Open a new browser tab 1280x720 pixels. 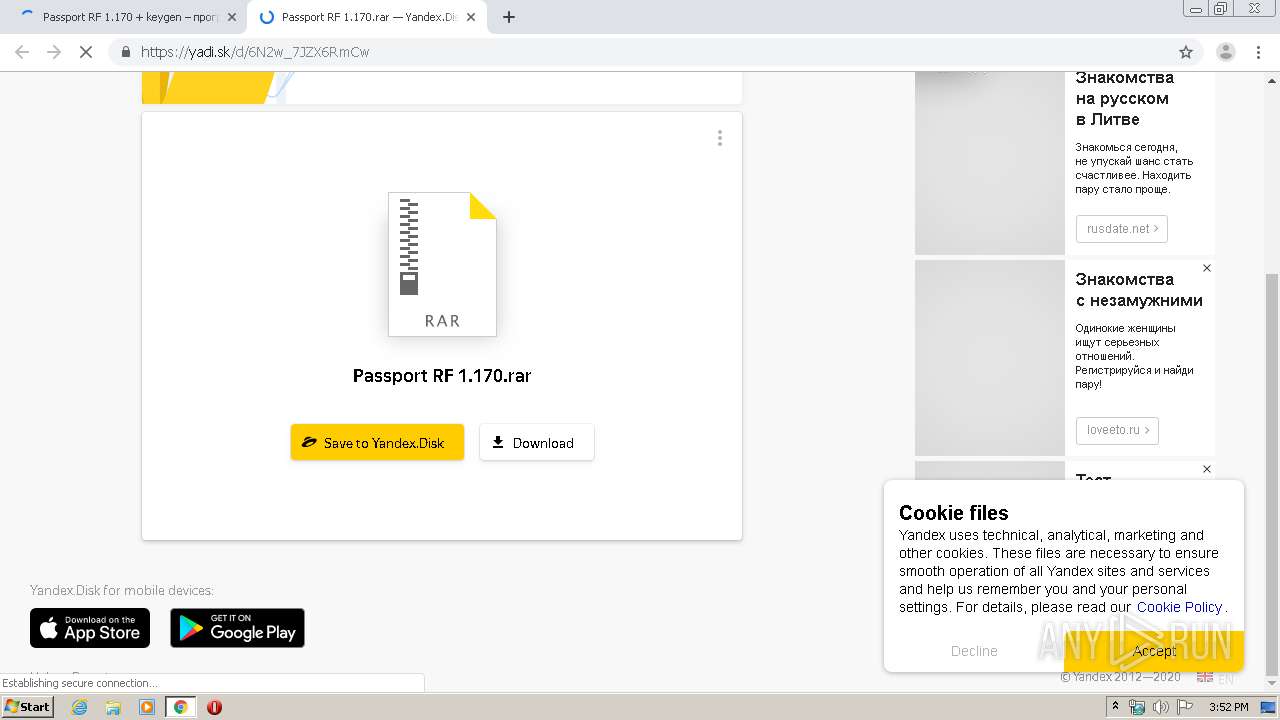click(x=508, y=17)
